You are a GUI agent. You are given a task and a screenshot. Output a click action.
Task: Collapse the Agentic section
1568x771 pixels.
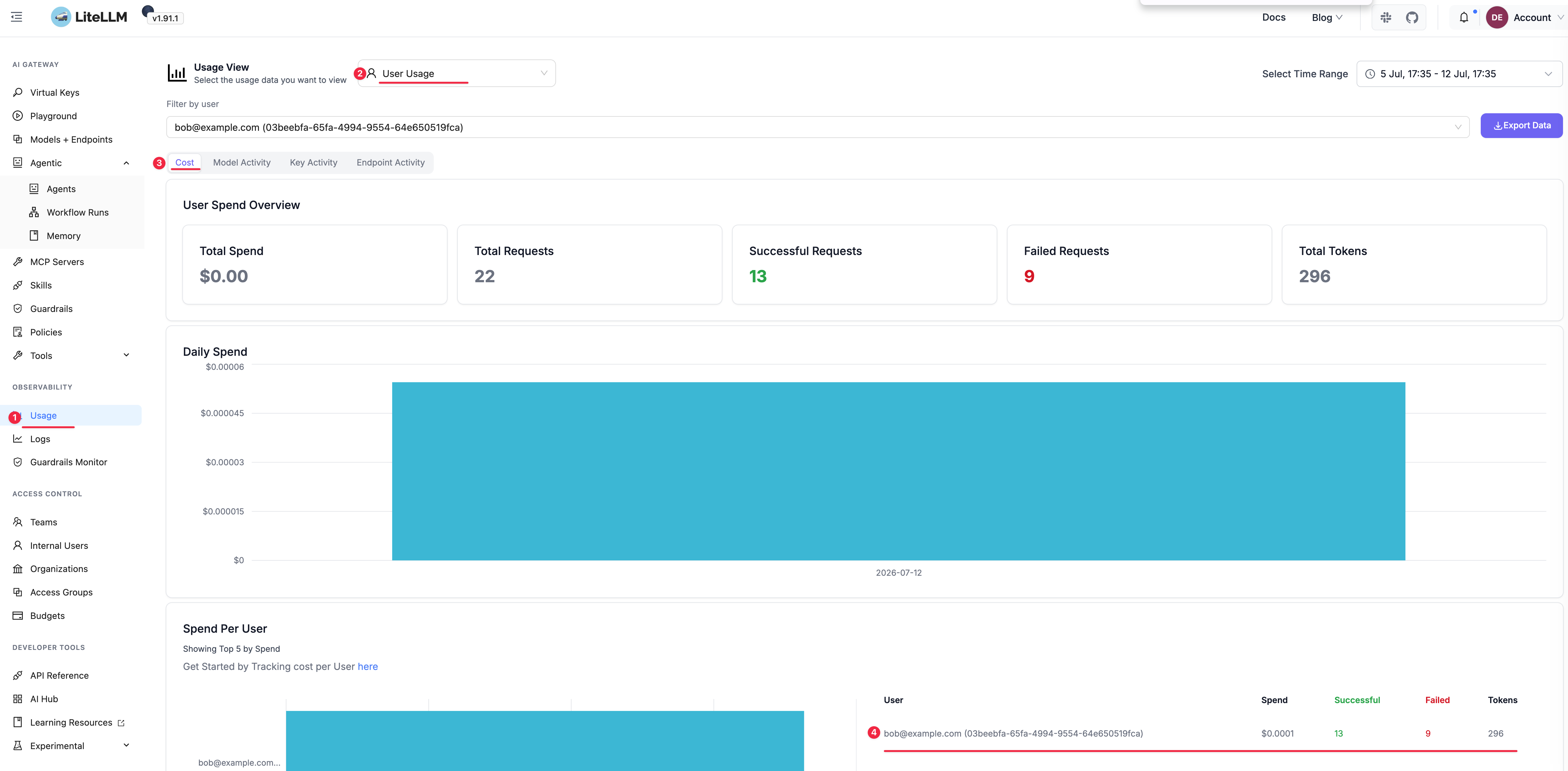[x=126, y=163]
